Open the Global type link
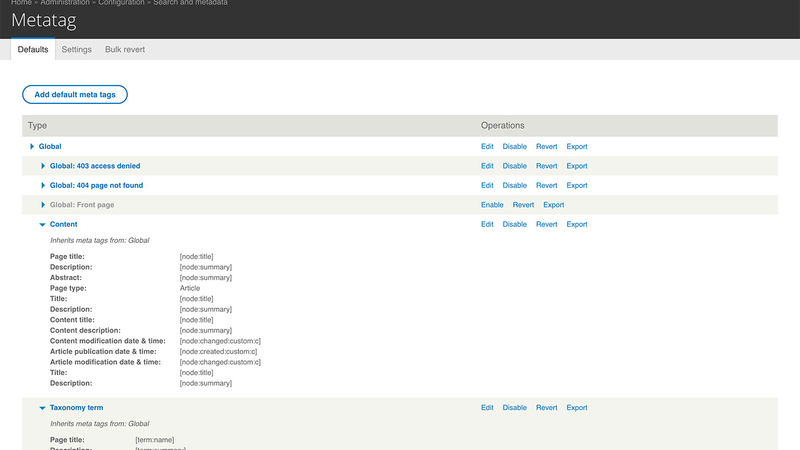The image size is (800, 450). [x=50, y=146]
